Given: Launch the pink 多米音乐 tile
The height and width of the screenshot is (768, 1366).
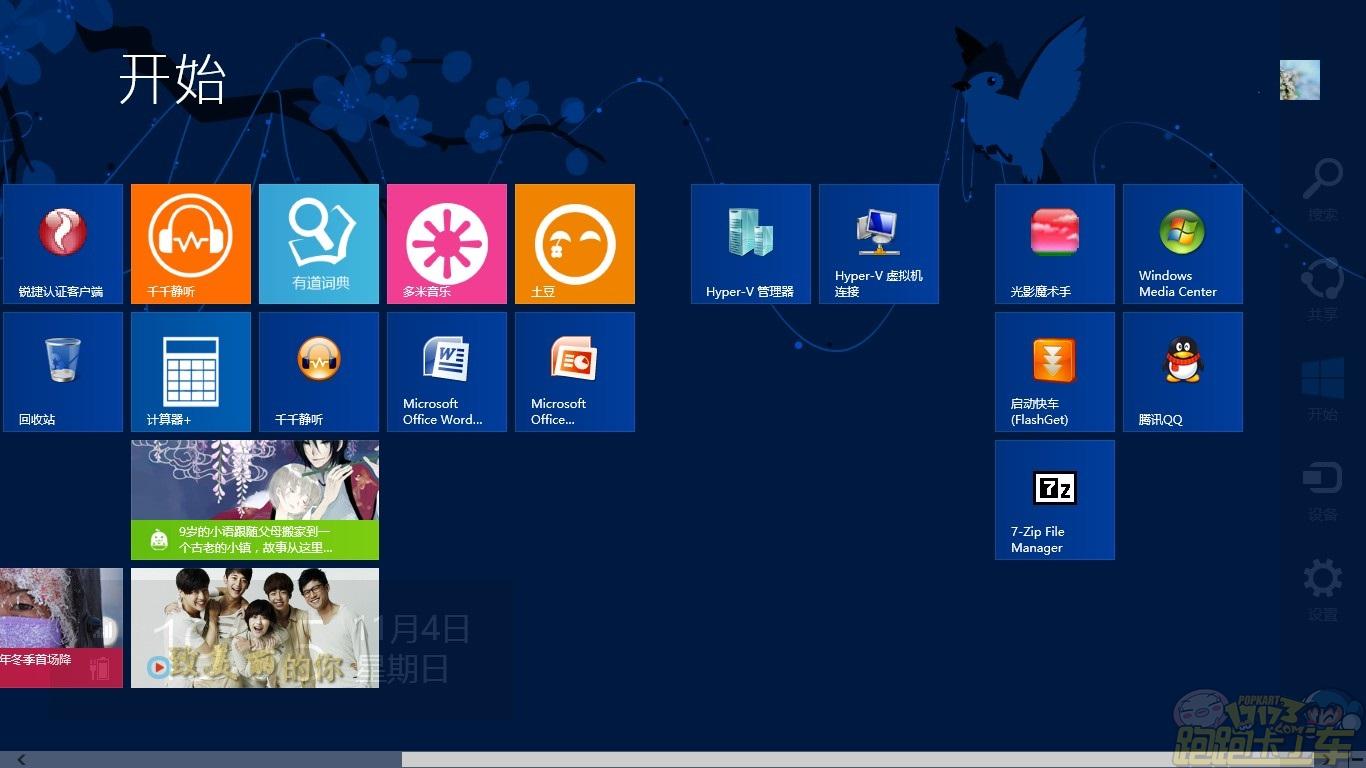Looking at the screenshot, I should (x=447, y=244).
